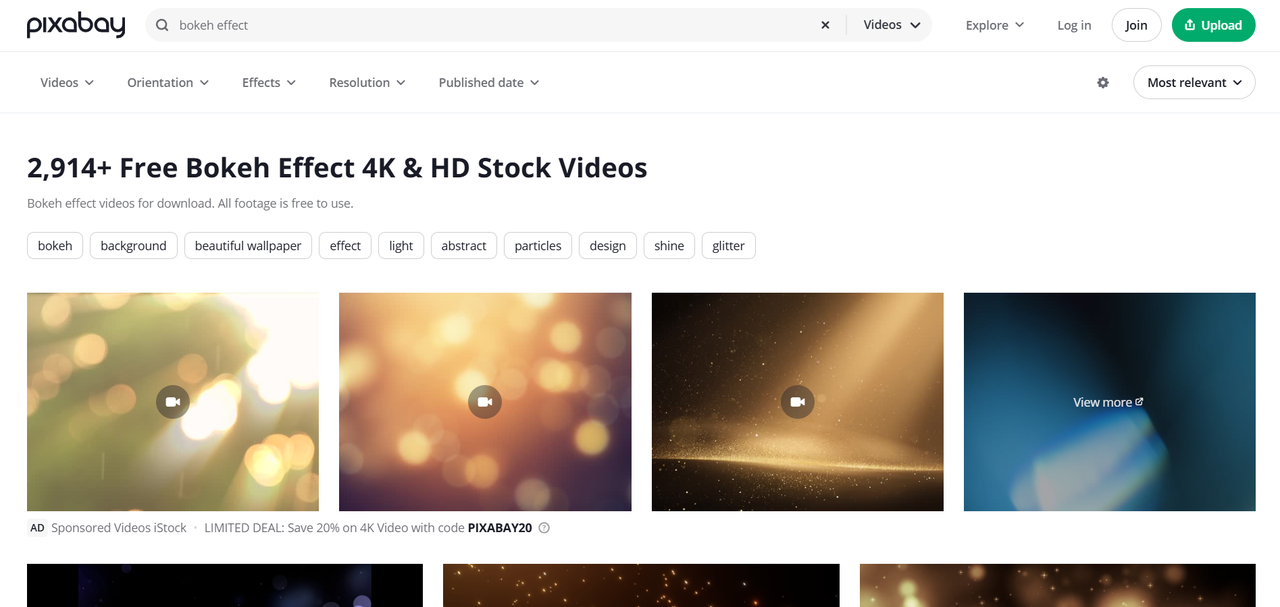Click the video camera icon on orange bokeh thumbnail
The image size is (1280, 607).
click(485, 402)
